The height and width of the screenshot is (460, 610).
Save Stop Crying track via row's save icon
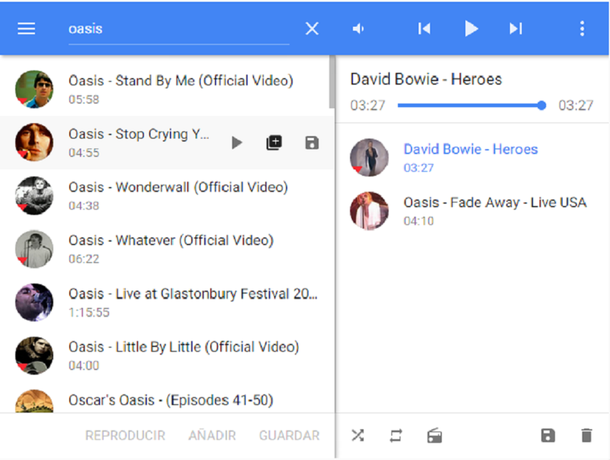[312, 143]
